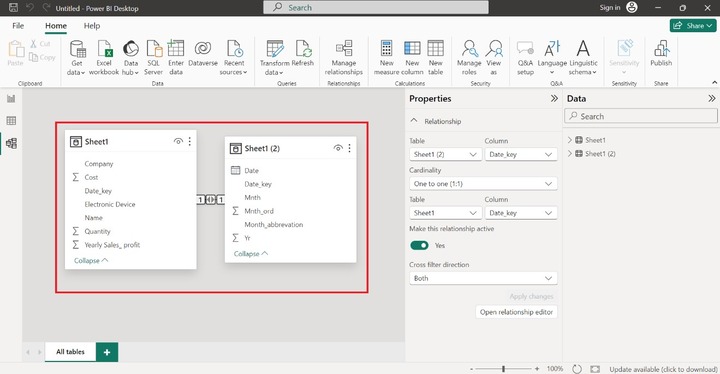Toggle Make this relationship active switch
Screen dimensions: 720x374
click(419, 245)
